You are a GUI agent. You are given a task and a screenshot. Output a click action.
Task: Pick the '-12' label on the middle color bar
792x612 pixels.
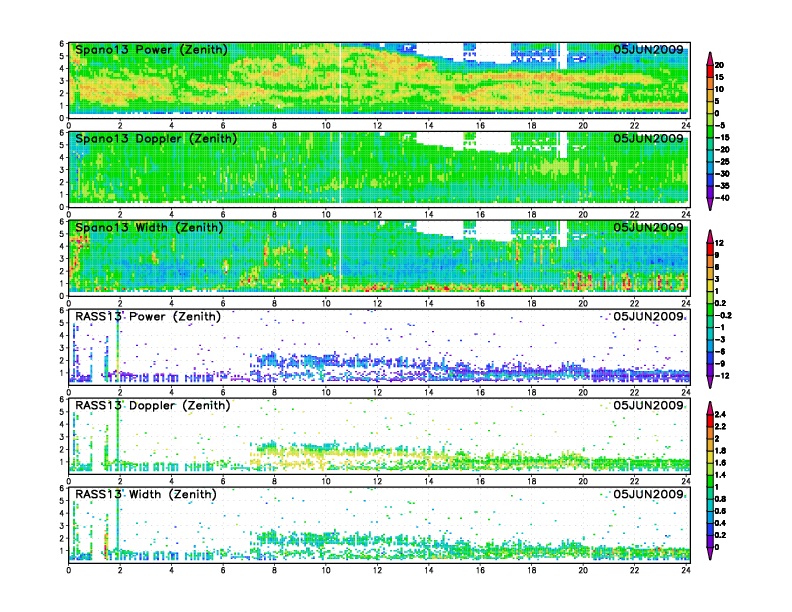[x=722, y=376]
